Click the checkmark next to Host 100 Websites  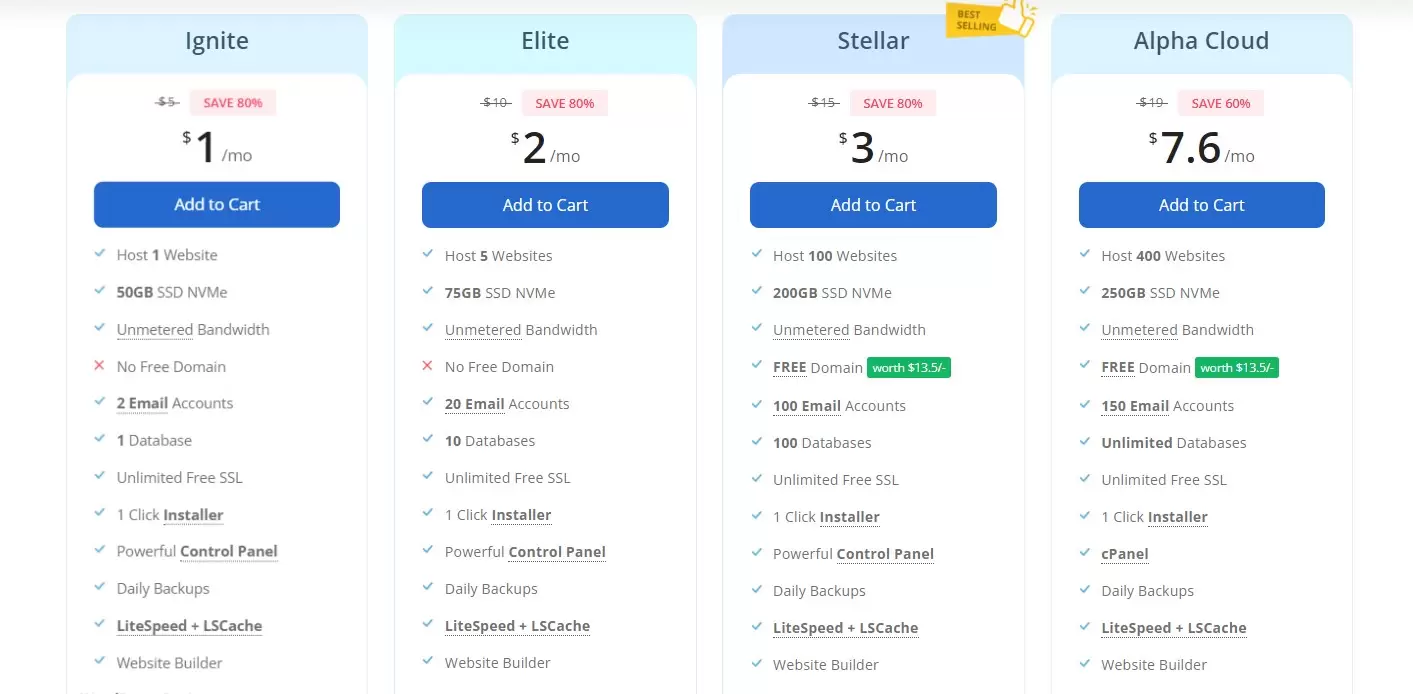click(x=756, y=255)
